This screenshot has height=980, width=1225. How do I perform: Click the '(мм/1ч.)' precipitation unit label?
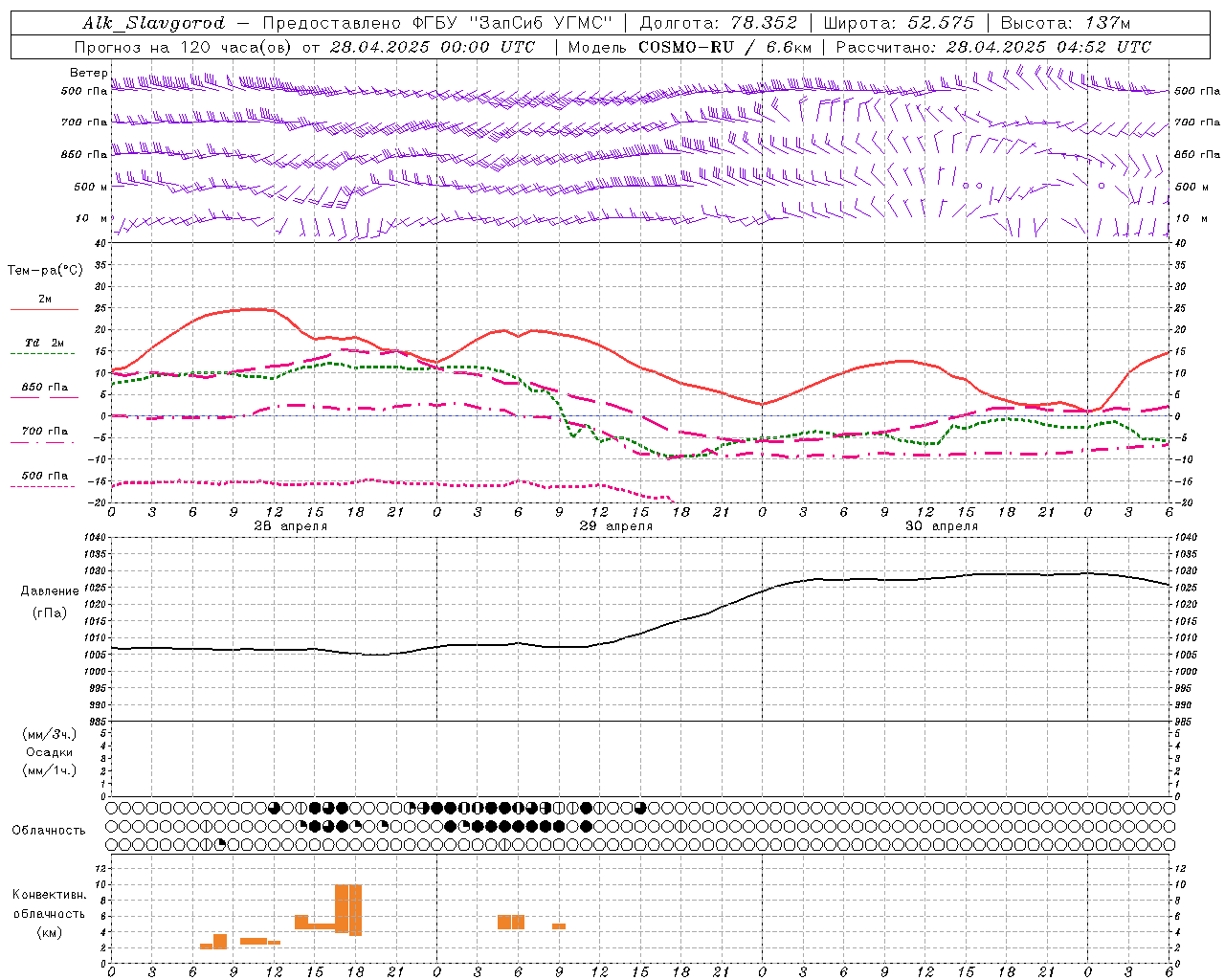[50, 770]
